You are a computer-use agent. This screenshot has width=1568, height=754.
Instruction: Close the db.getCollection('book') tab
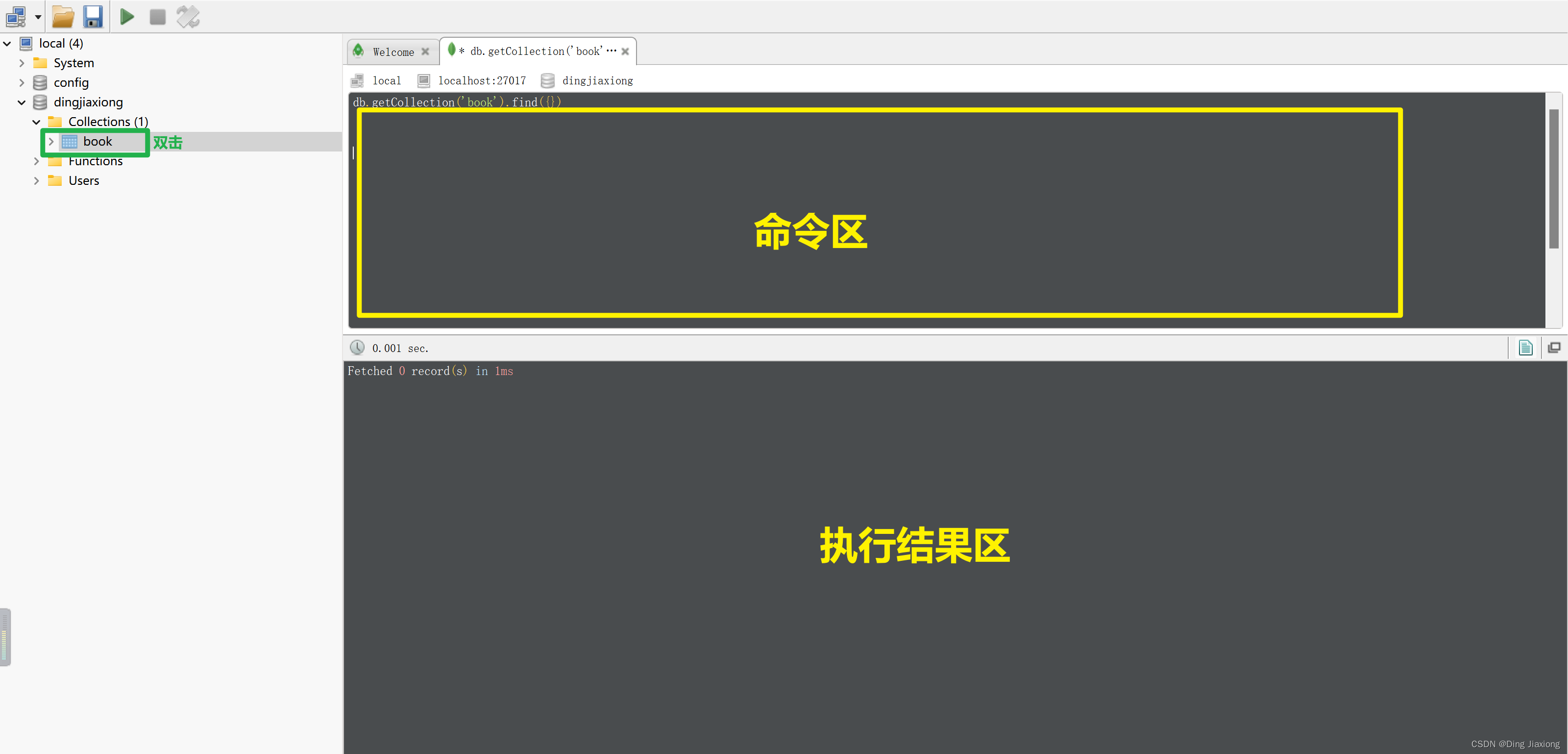point(625,52)
